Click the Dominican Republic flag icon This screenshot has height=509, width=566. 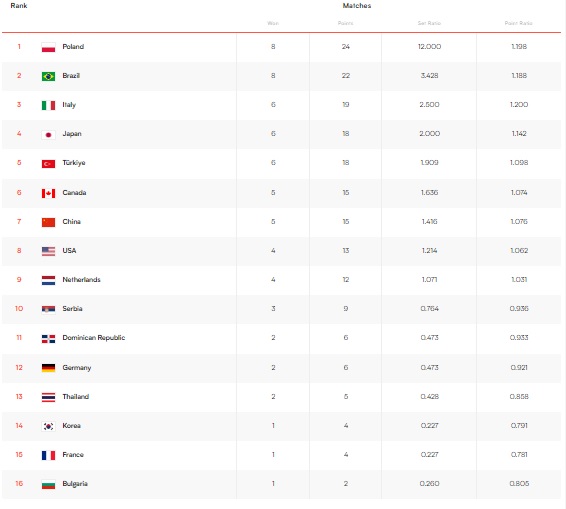pos(48,339)
